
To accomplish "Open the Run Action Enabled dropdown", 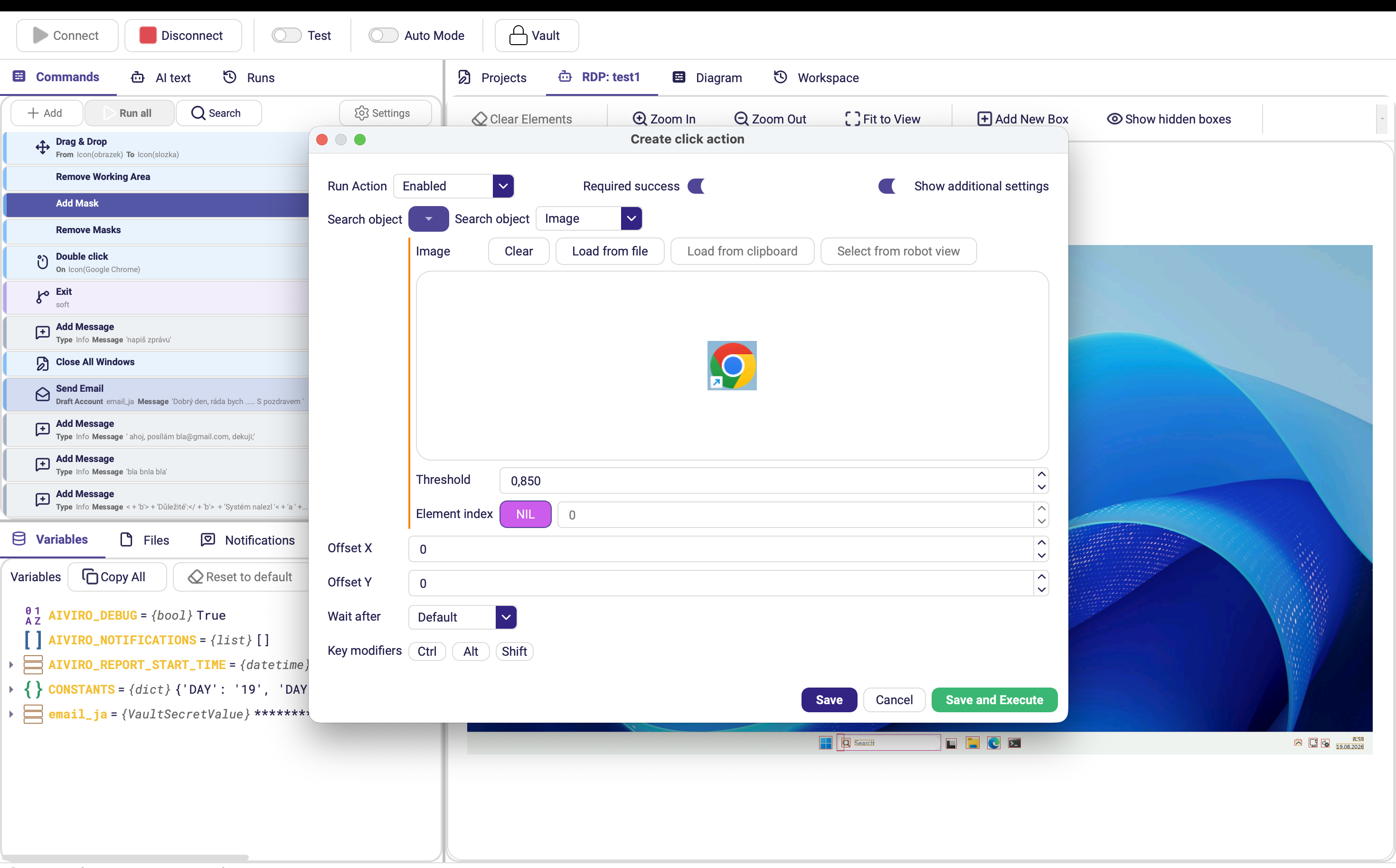I will coord(453,186).
